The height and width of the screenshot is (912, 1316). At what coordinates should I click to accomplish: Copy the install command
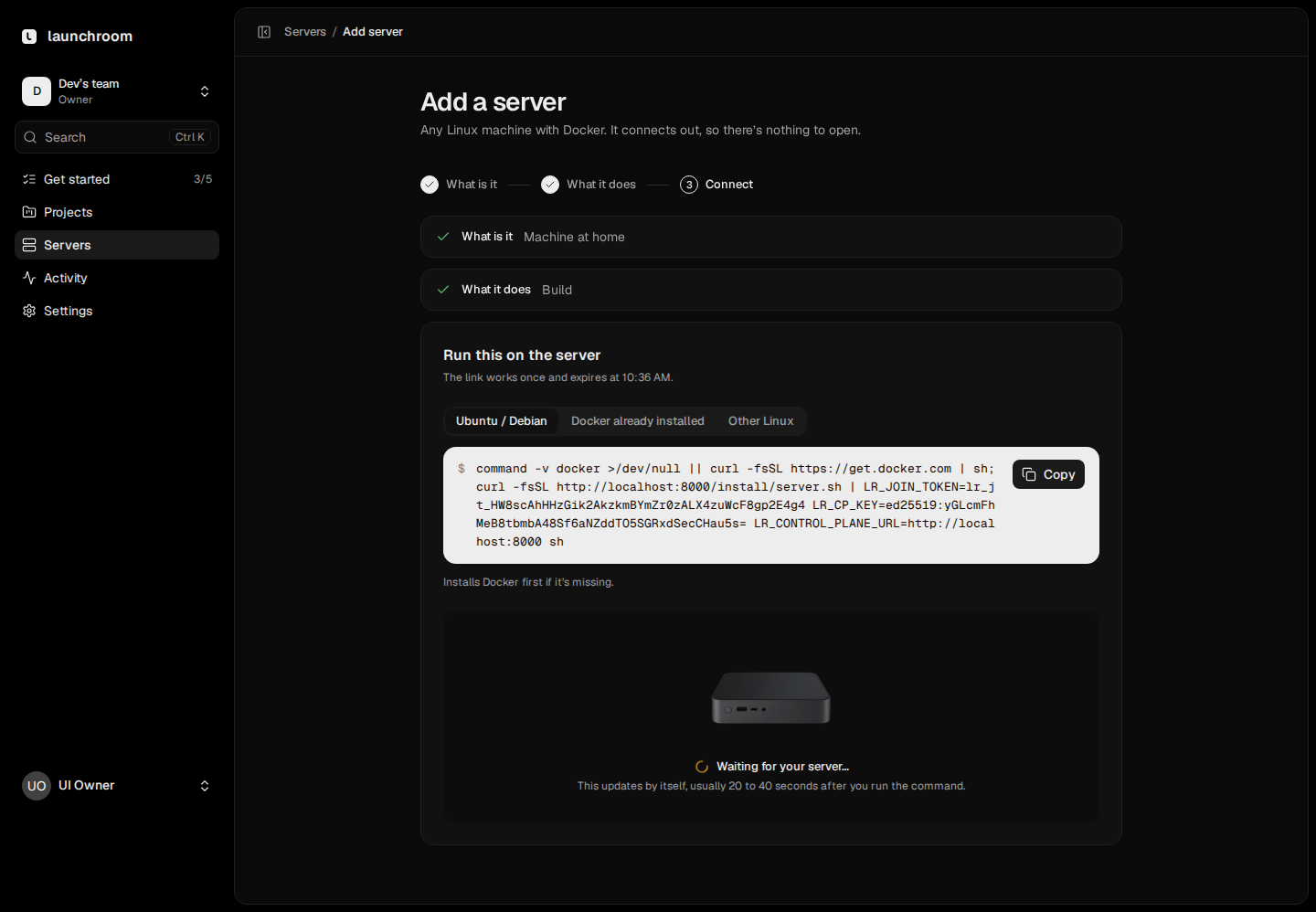click(x=1048, y=474)
